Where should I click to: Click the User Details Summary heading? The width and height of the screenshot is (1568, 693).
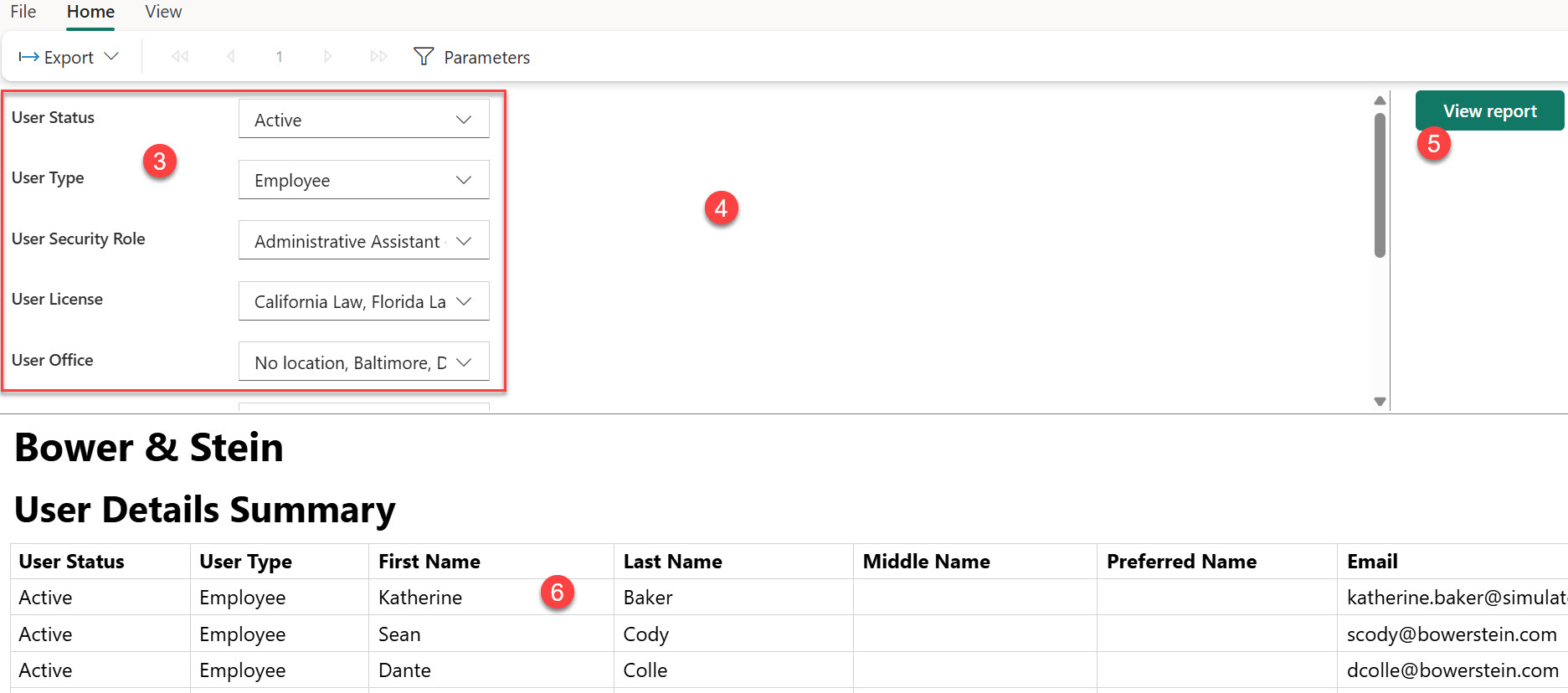[x=205, y=510]
